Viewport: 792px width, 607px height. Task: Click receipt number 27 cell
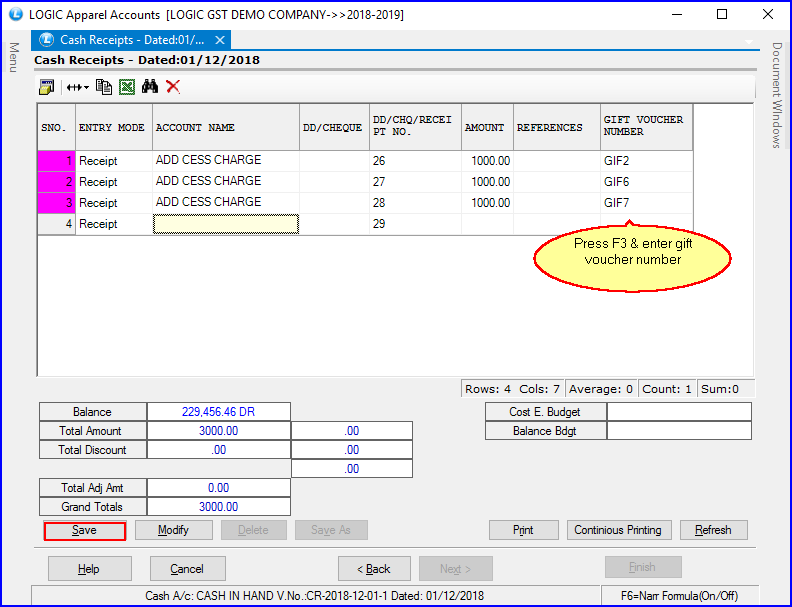point(415,182)
